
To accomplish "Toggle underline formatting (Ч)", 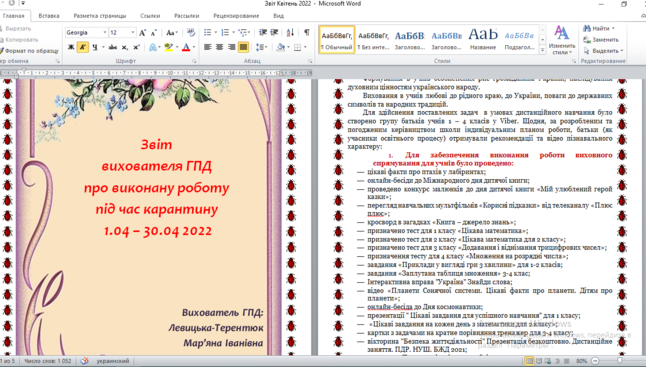I will point(95,47).
